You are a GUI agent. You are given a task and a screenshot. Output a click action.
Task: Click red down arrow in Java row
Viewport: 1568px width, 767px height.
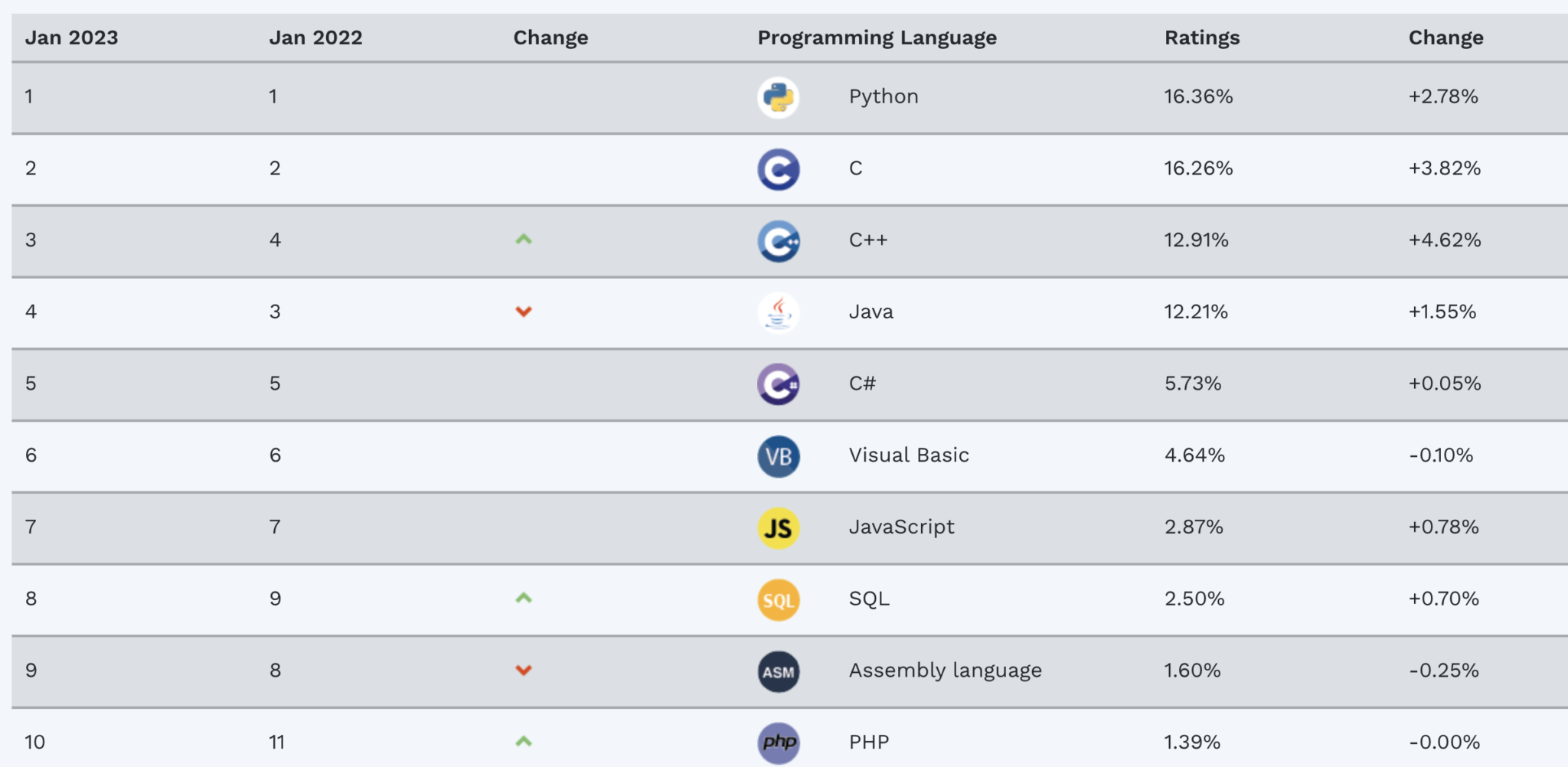coord(524,312)
